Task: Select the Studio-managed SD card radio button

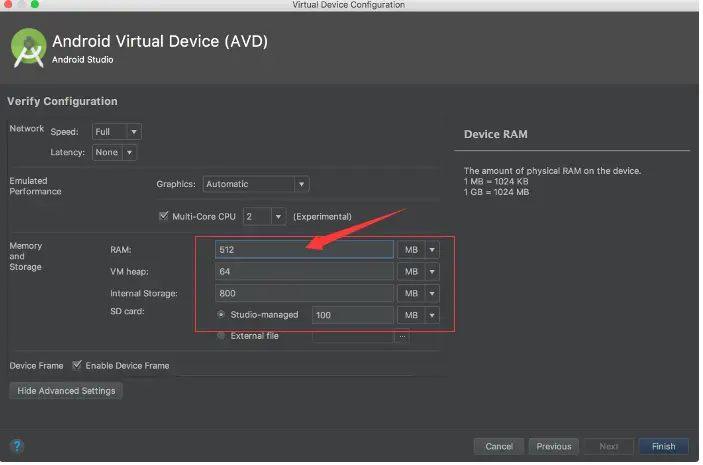Action: pyautogui.click(x=221, y=314)
